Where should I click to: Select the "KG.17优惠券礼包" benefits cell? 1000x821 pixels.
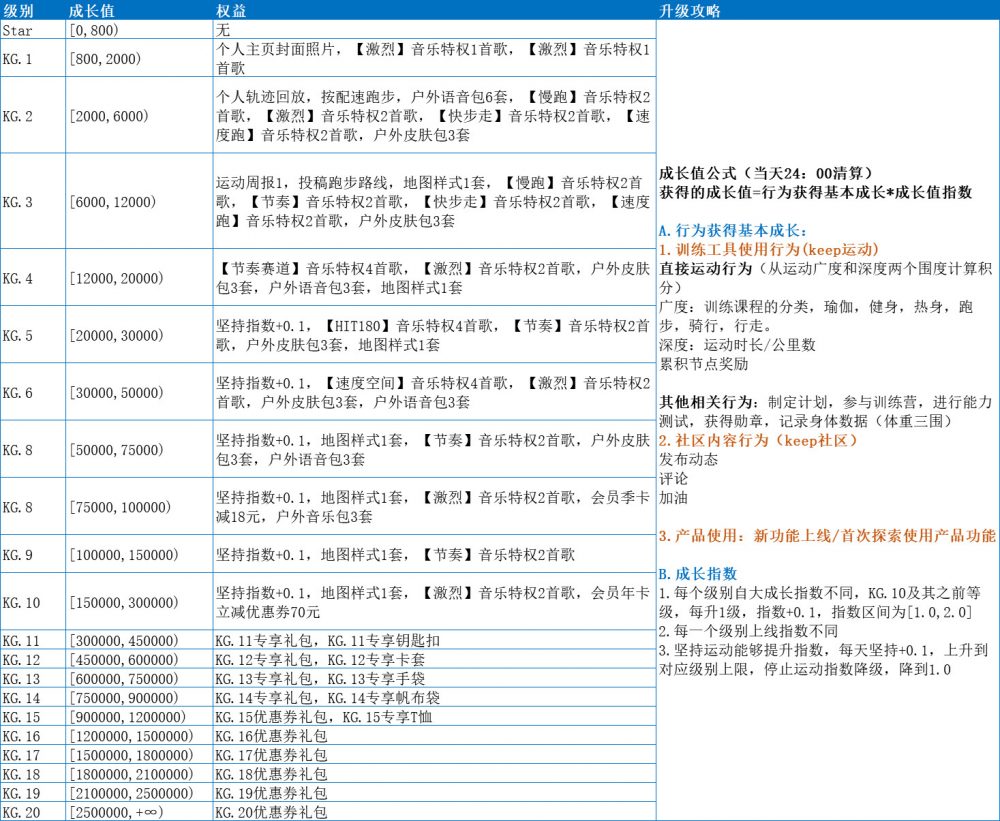(434, 755)
